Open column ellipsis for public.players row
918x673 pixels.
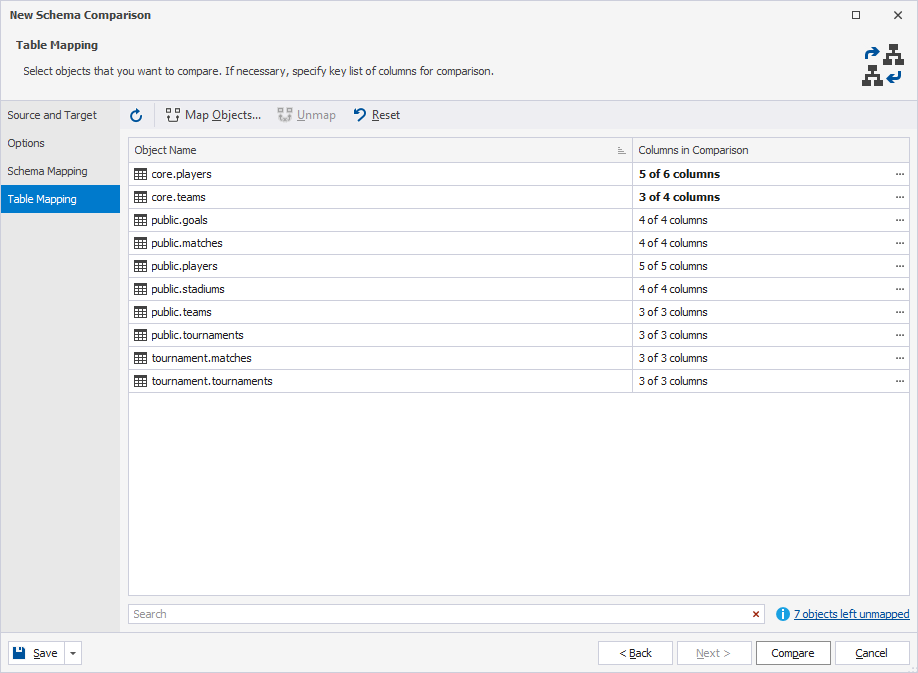900,266
